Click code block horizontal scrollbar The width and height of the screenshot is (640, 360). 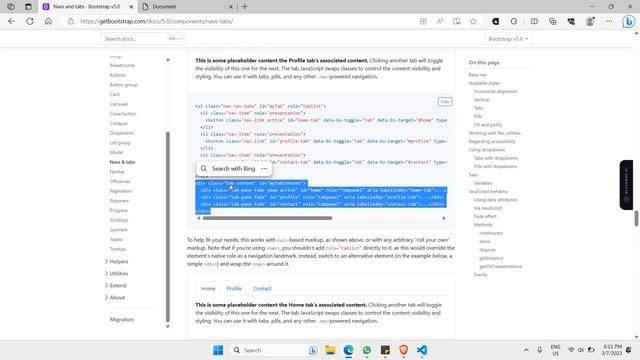267,218
